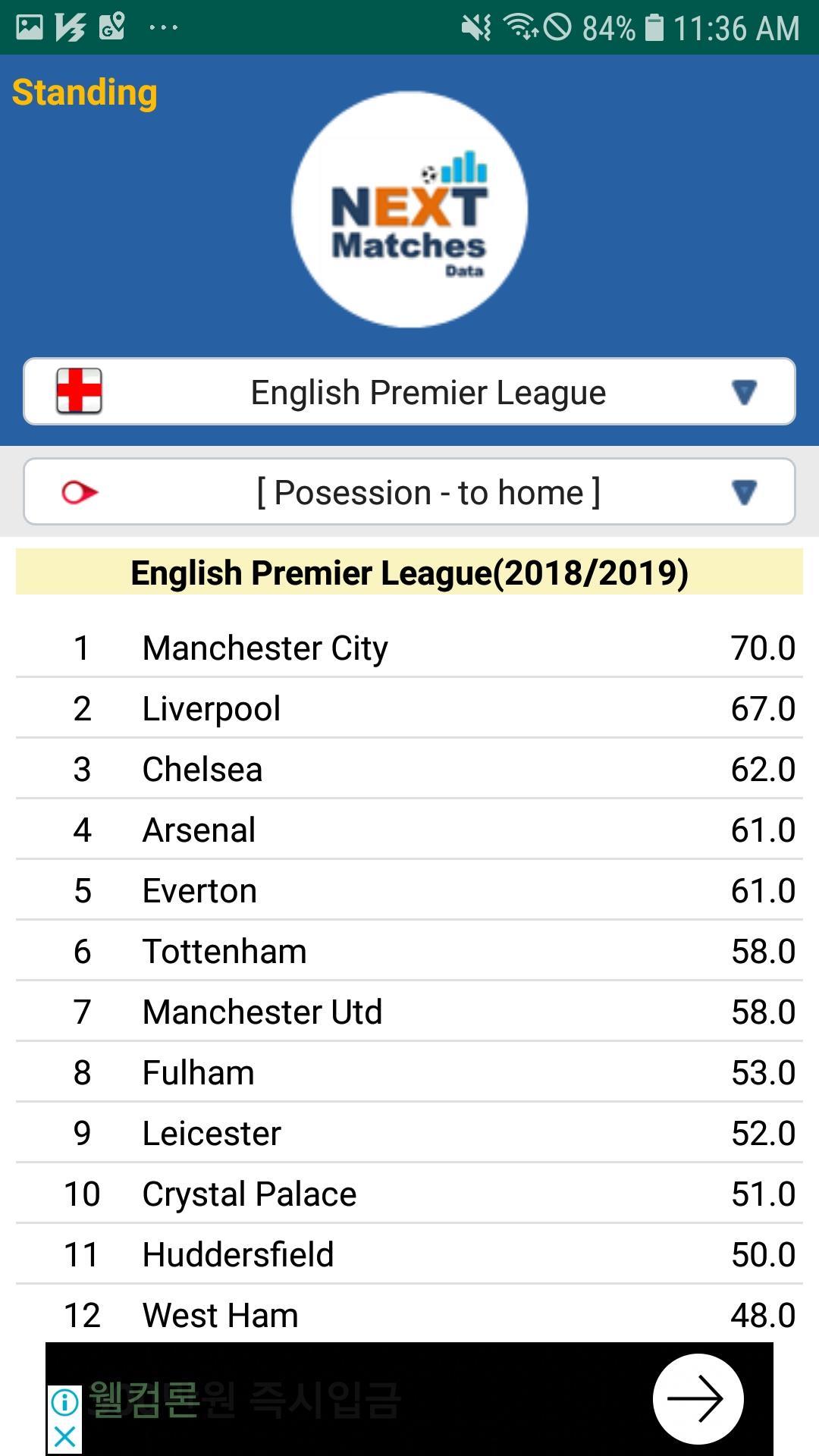819x1456 pixels.
Task: Open the Chelsea entry
Action: coord(409,770)
